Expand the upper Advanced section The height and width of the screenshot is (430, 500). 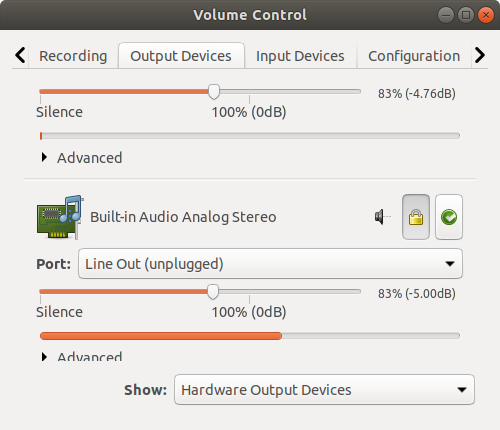(82, 158)
